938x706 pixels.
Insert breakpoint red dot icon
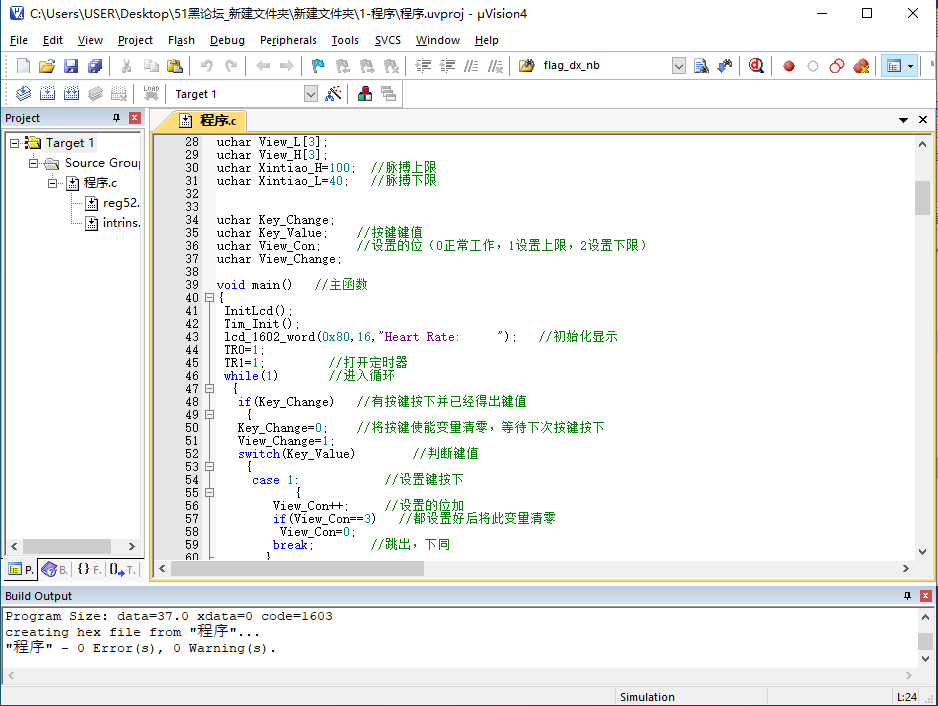coord(789,66)
